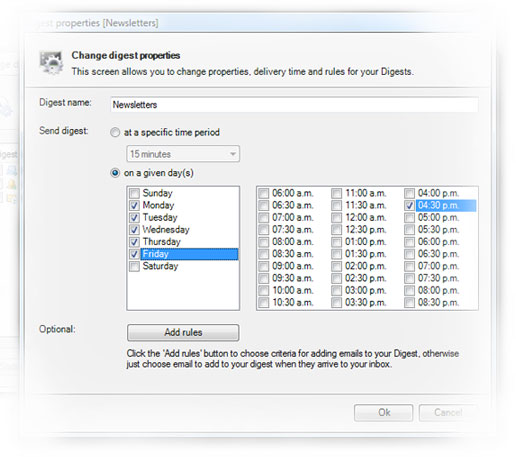The image size is (516, 457).
Task: Uncheck the 04:30 p.m. time slot
Action: coord(409,205)
